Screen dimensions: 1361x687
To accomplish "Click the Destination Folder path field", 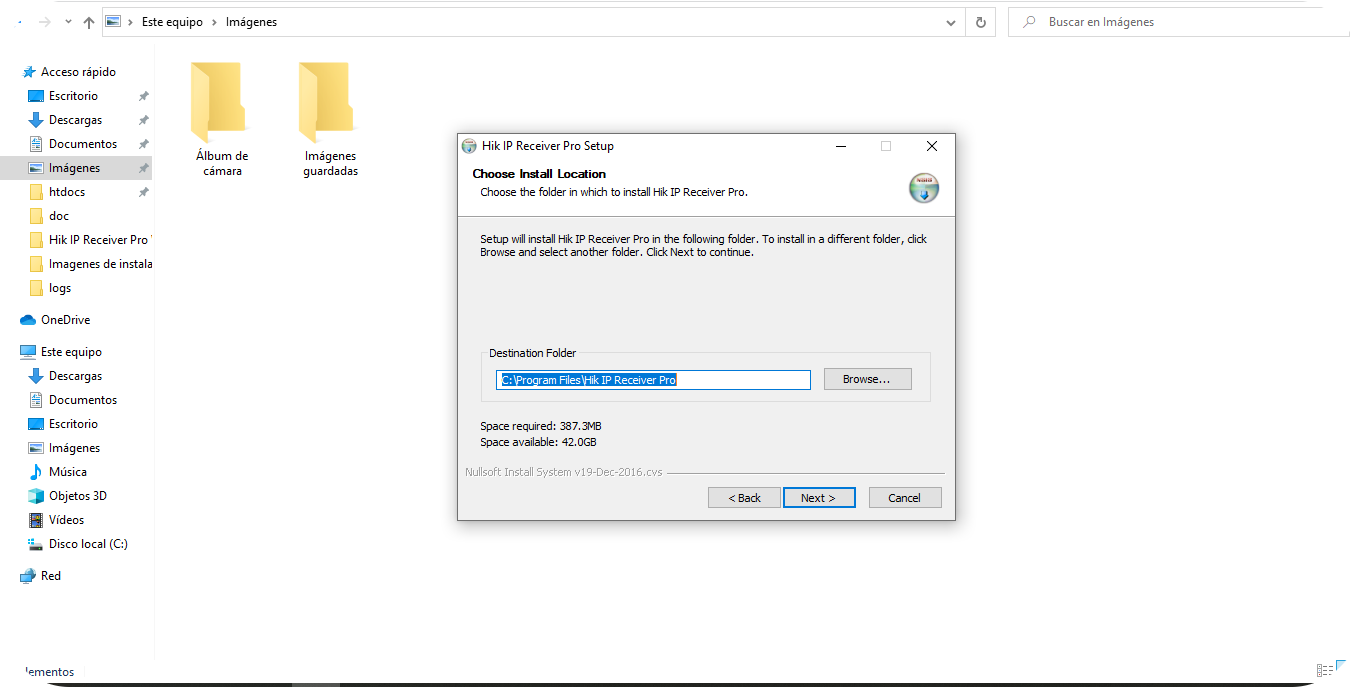I will [653, 380].
